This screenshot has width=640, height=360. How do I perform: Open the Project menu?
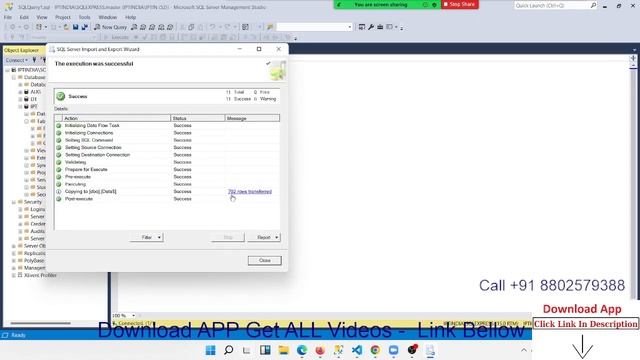click(x=63, y=17)
